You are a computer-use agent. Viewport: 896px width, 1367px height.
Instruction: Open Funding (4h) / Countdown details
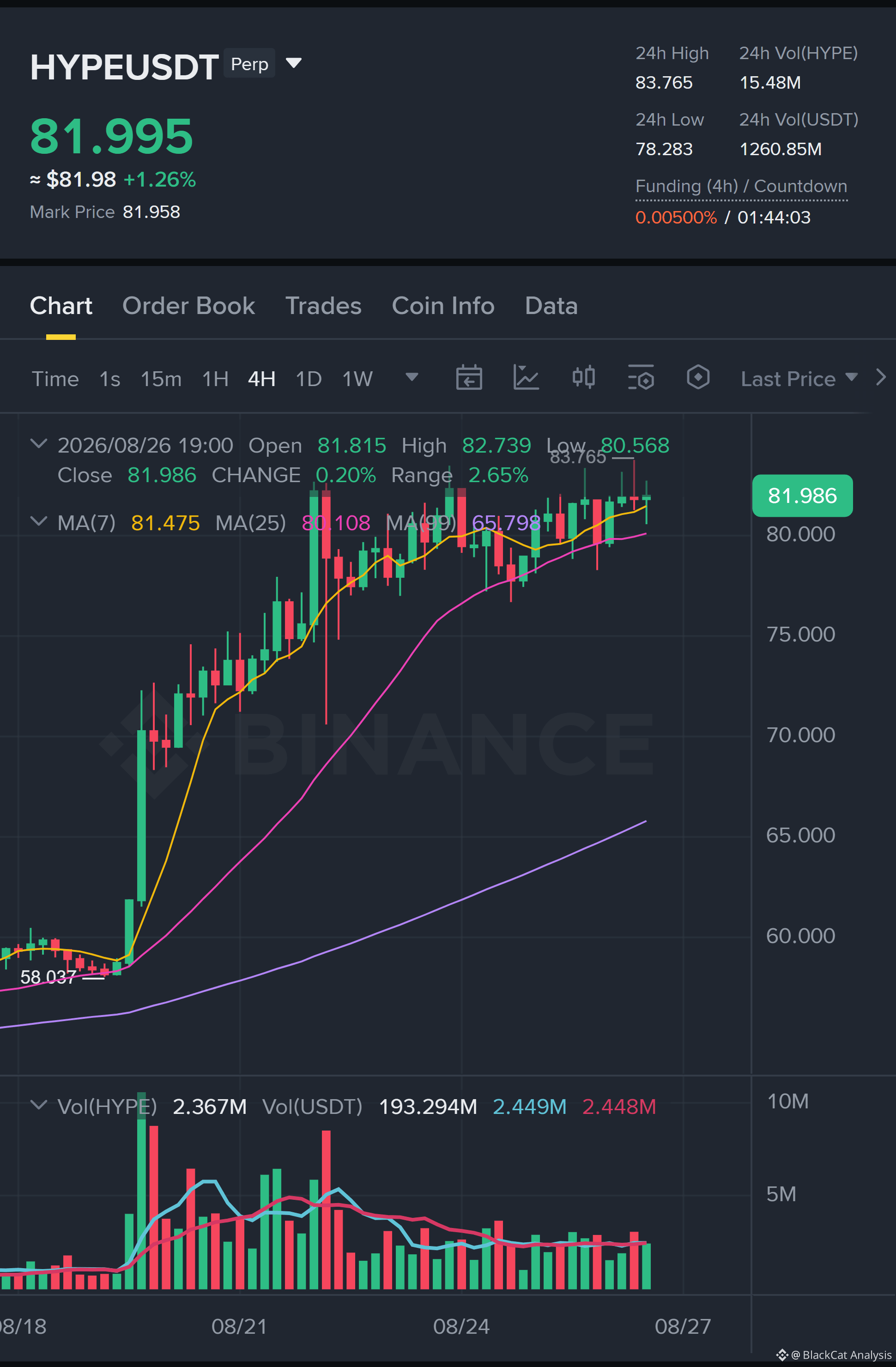[x=741, y=186]
